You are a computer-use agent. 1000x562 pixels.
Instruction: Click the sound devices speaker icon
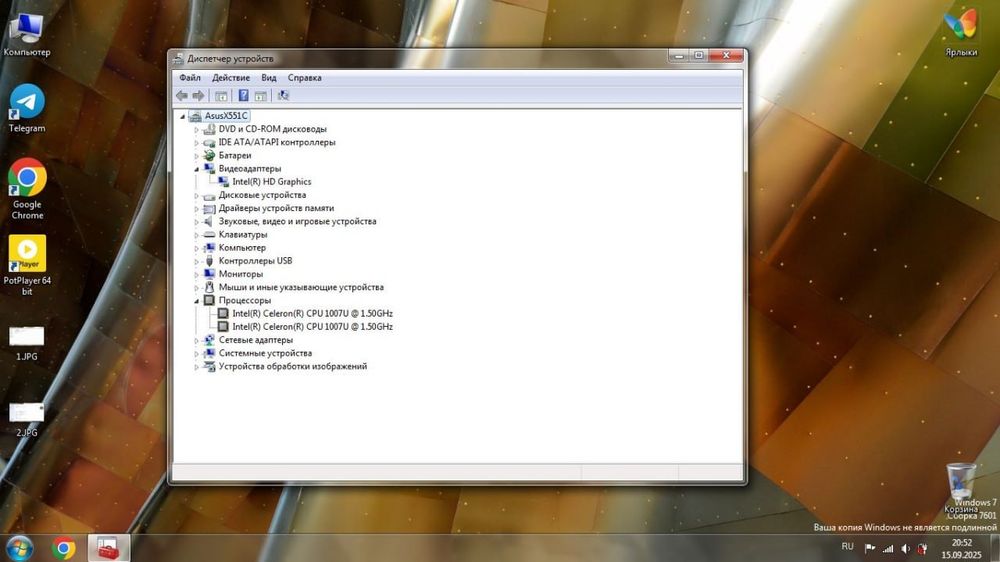click(x=209, y=221)
